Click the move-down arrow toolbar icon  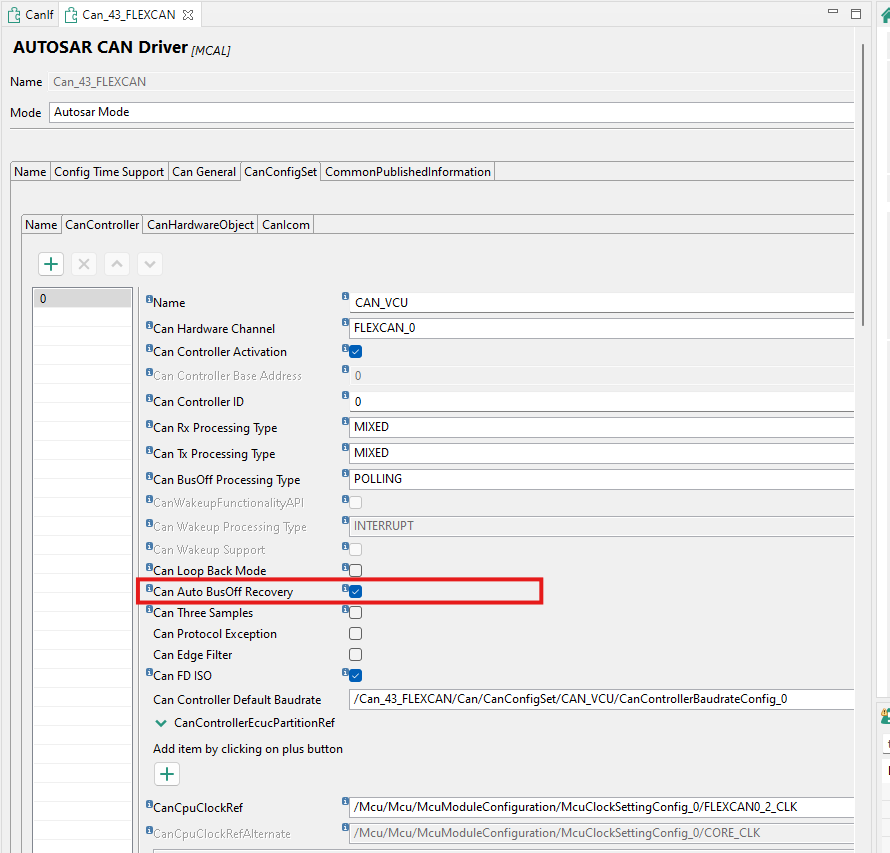pos(150,263)
